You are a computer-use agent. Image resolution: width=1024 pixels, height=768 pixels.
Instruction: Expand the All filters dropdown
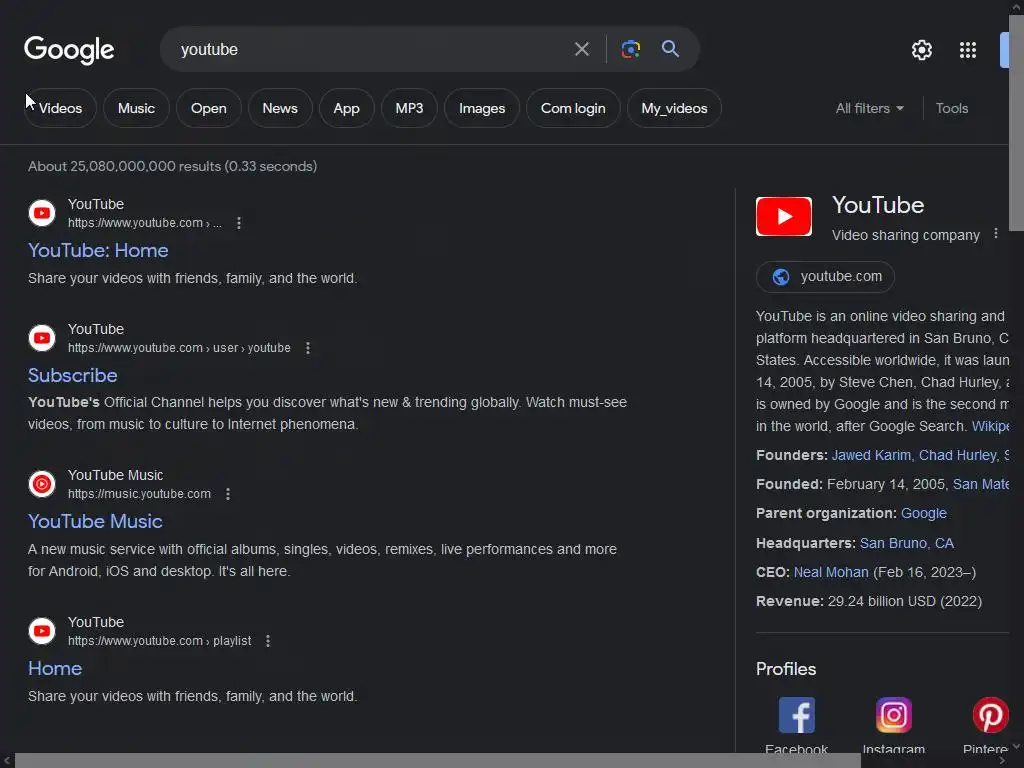869,108
